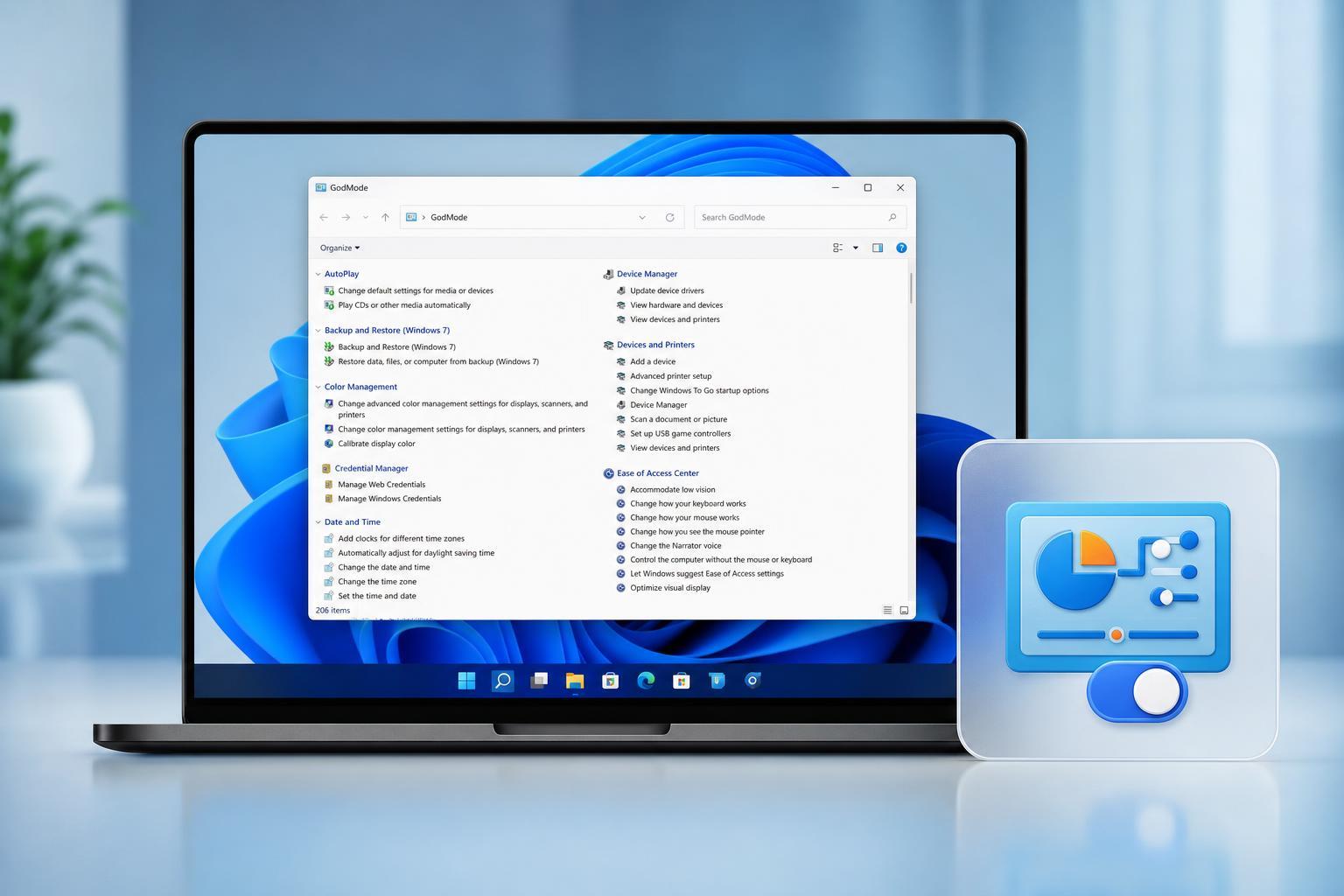Open Task View on taskbar

539,680
